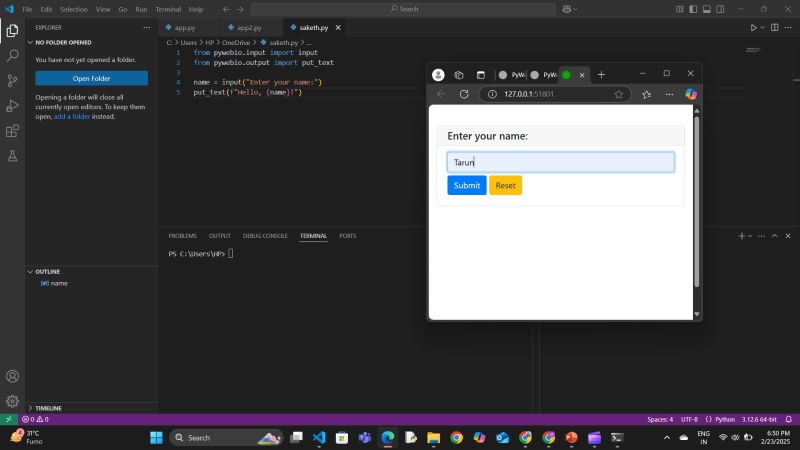Navigate back with the title bar arrow

coord(226,9)
